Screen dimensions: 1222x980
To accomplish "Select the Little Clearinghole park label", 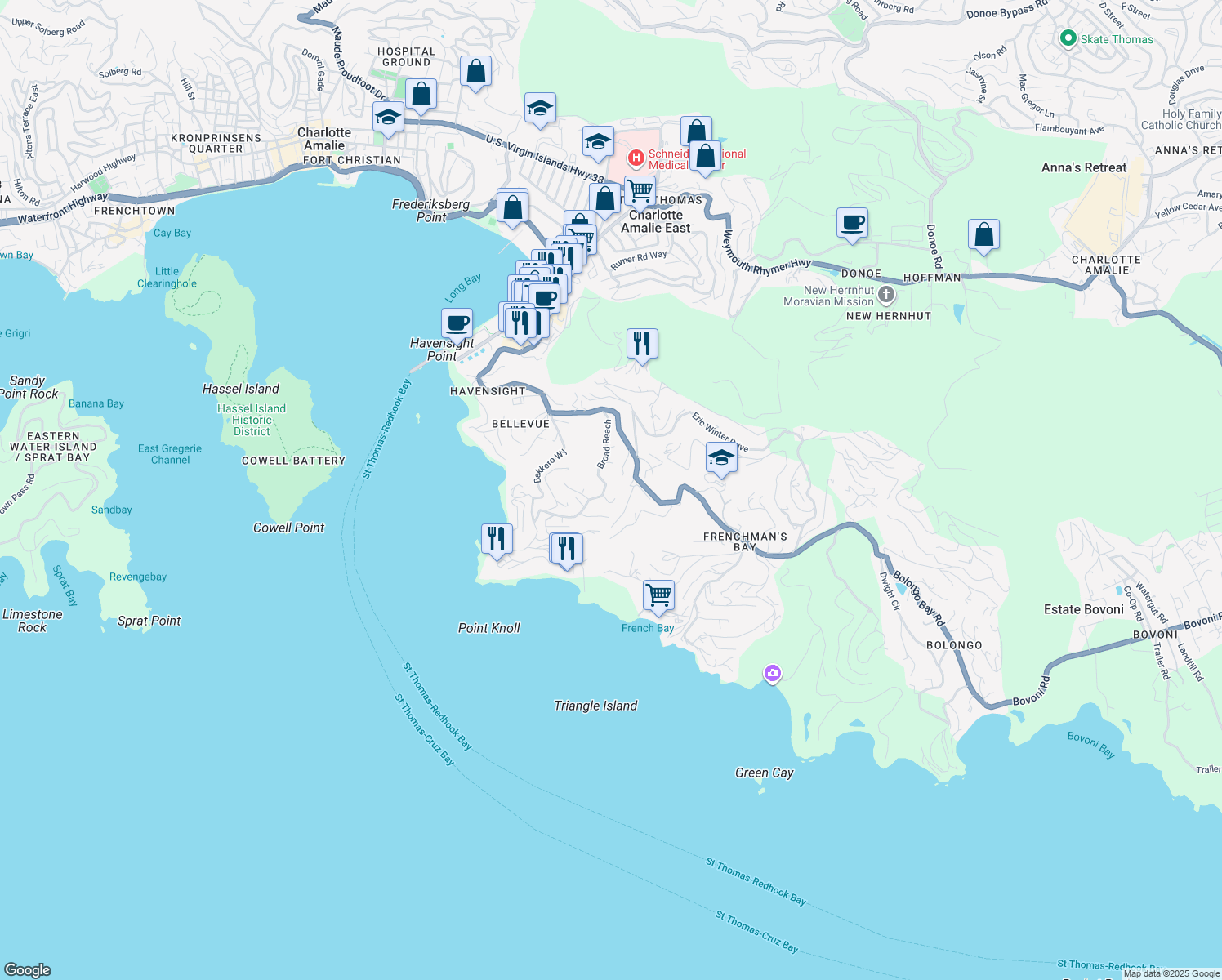I will pyautogui.click(x=167, y=278).
